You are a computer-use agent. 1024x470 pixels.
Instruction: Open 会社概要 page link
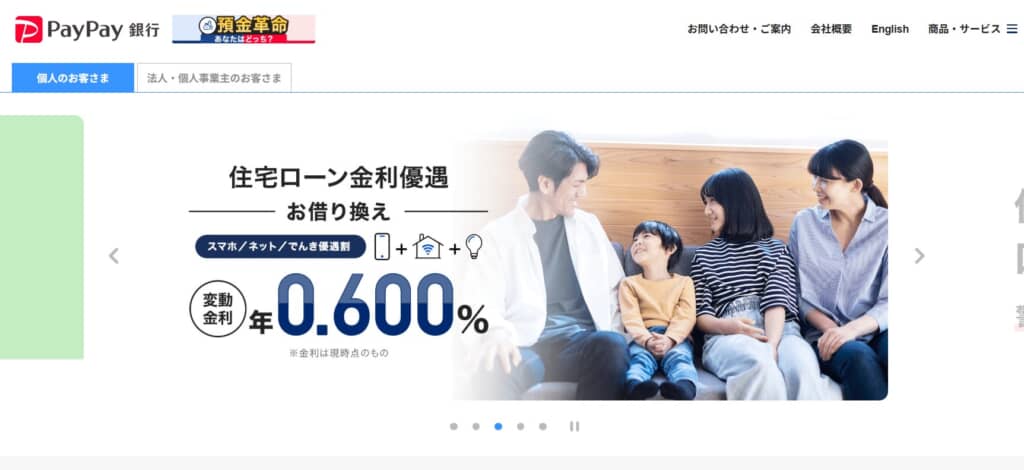(x=831, y=29)
